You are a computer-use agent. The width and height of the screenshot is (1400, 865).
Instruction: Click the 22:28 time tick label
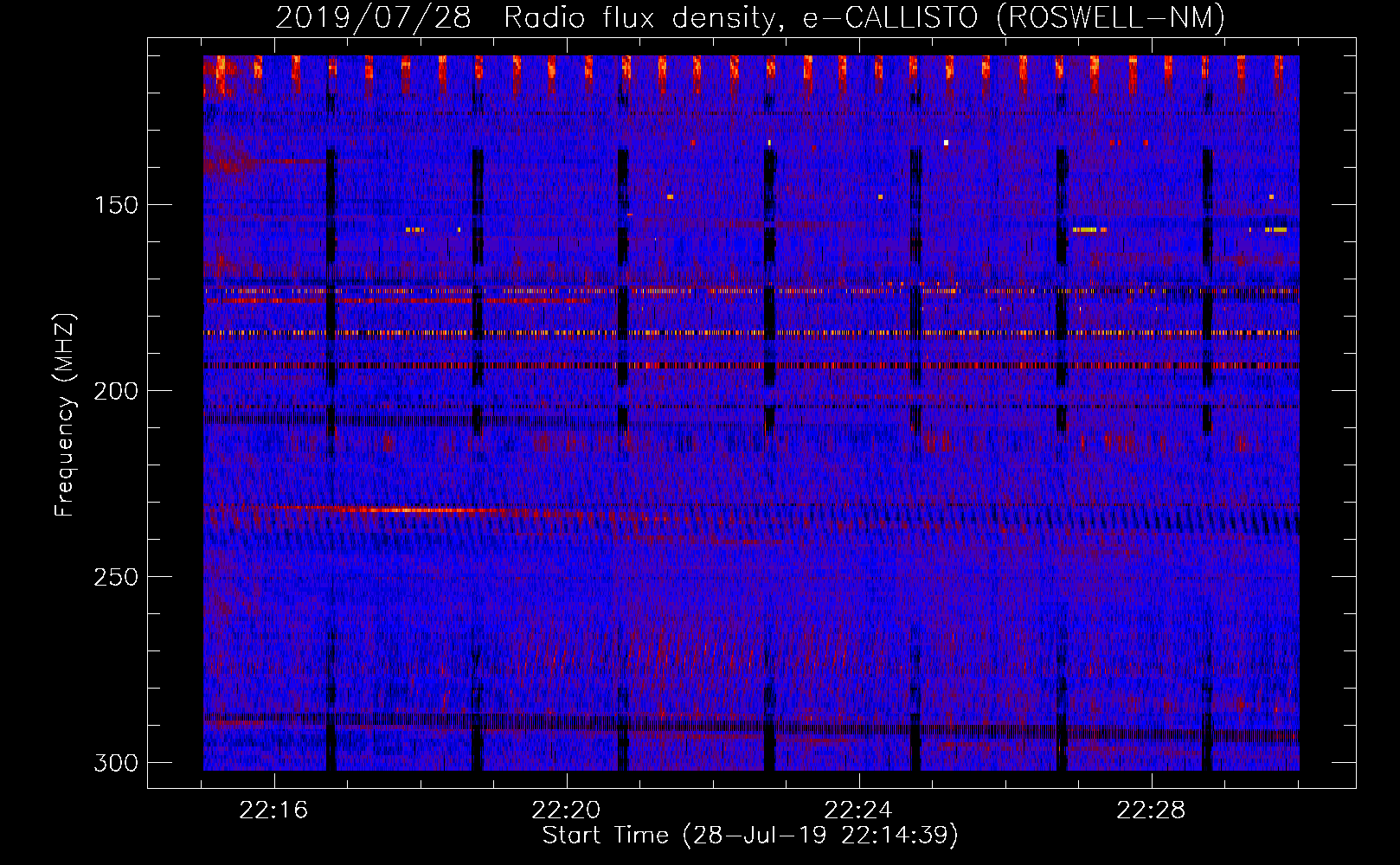1151,811
